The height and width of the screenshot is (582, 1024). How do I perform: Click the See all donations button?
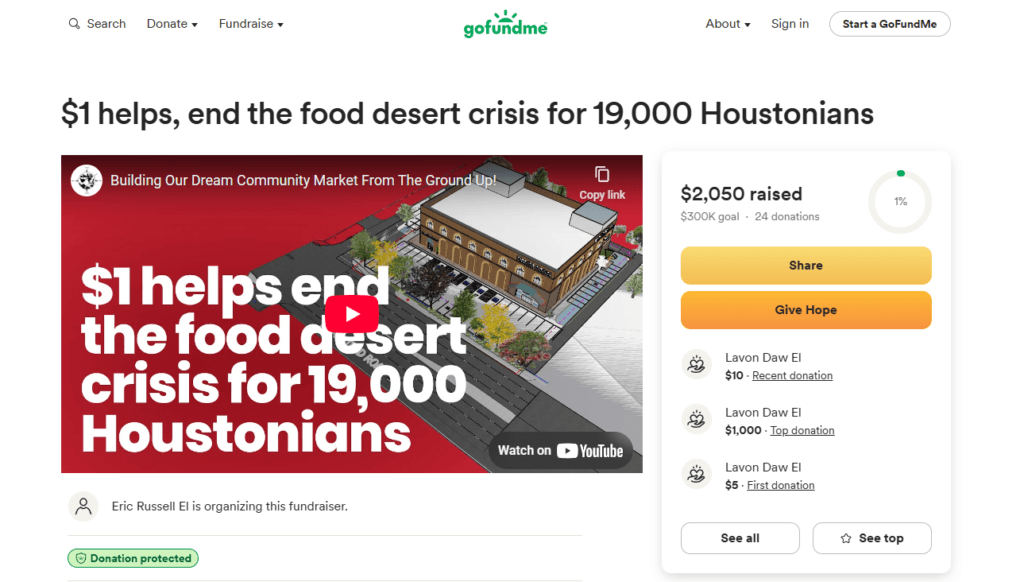[x=740, y=538]
